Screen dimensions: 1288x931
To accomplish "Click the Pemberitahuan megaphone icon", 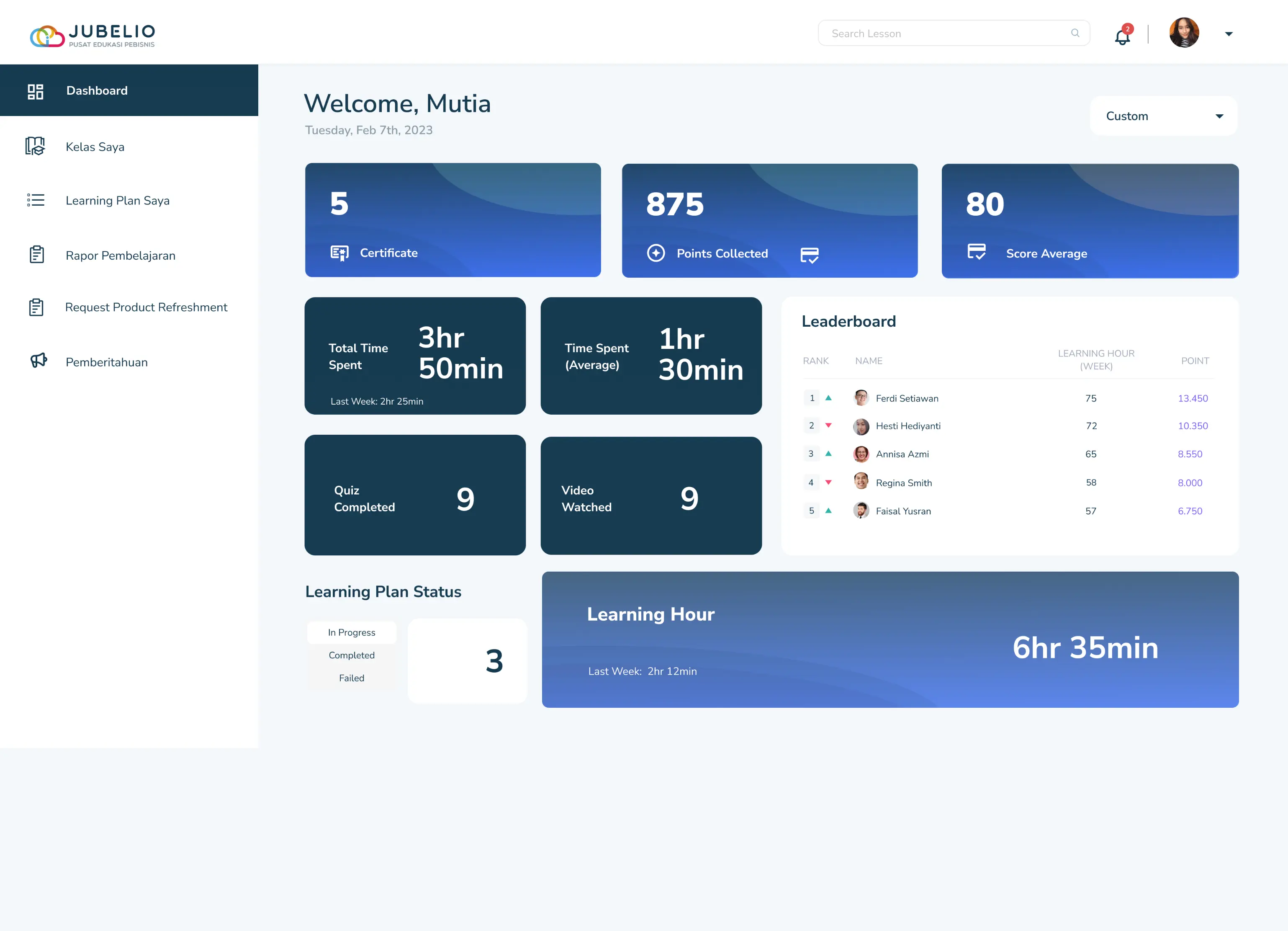I will 38,360.
